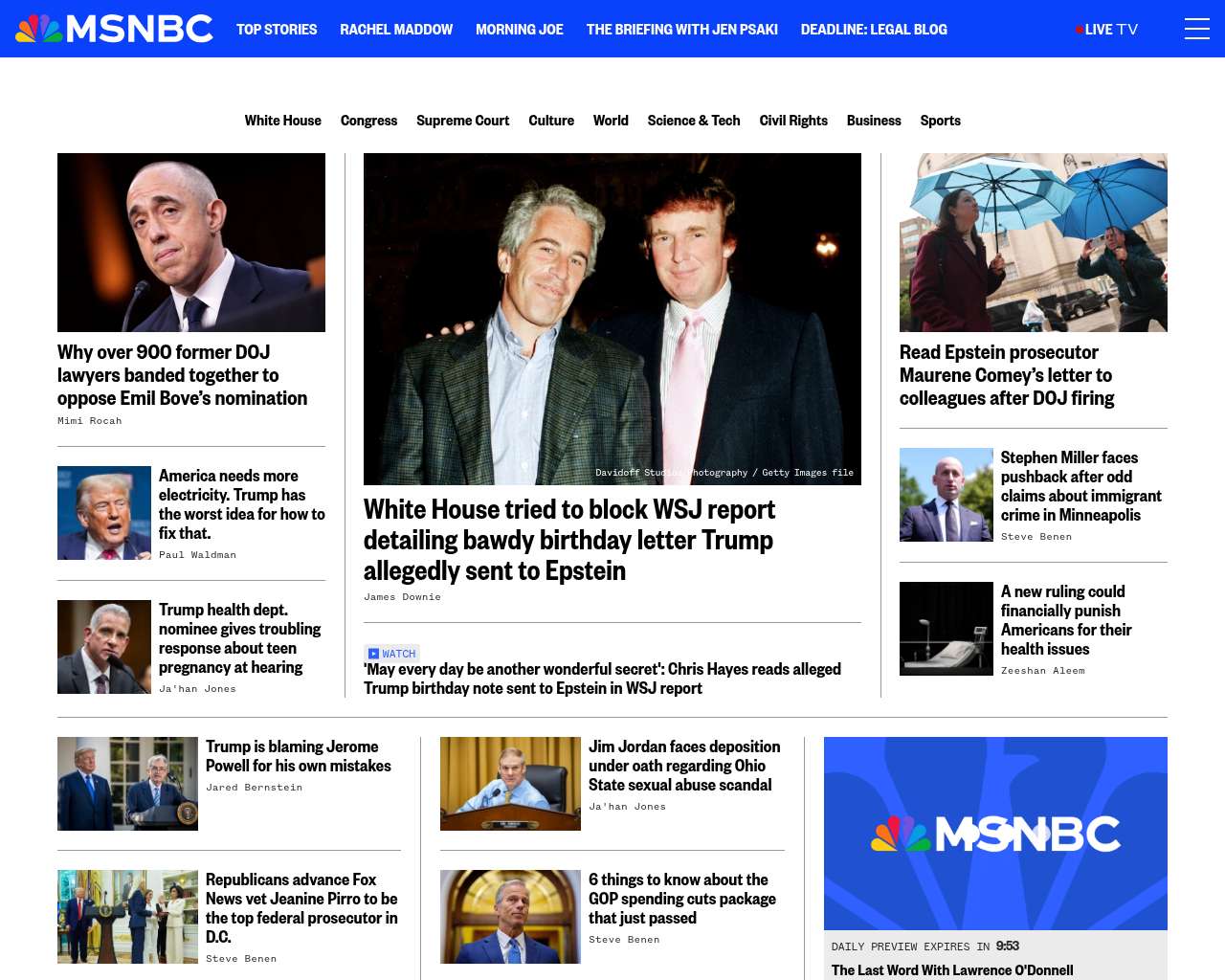Viewport: 1225px width, 980px height.
Task: Open The Briefing with Jen Psaki
Action: [682, 30]
